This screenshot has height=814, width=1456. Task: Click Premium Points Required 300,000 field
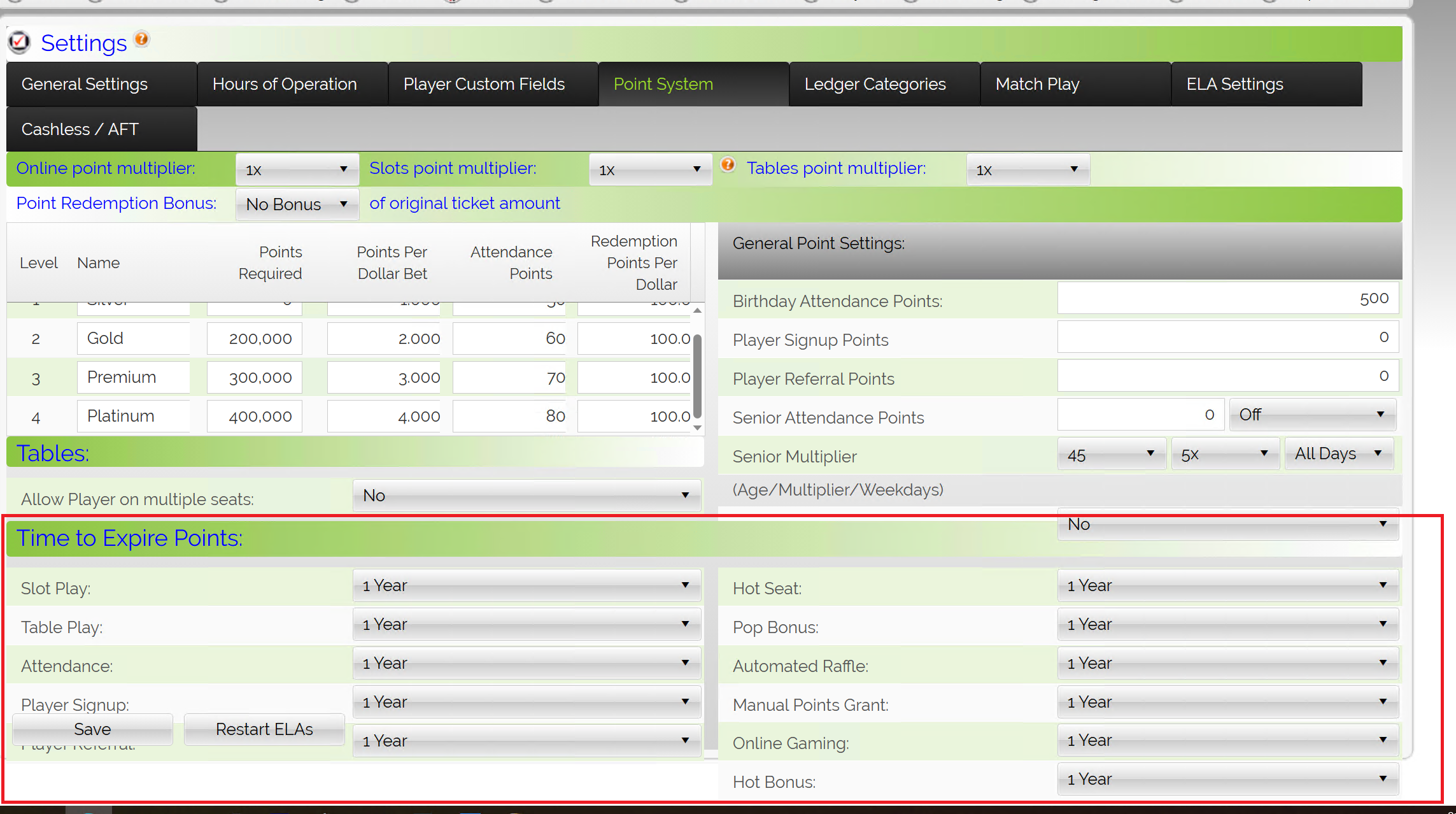coord(255,377)
